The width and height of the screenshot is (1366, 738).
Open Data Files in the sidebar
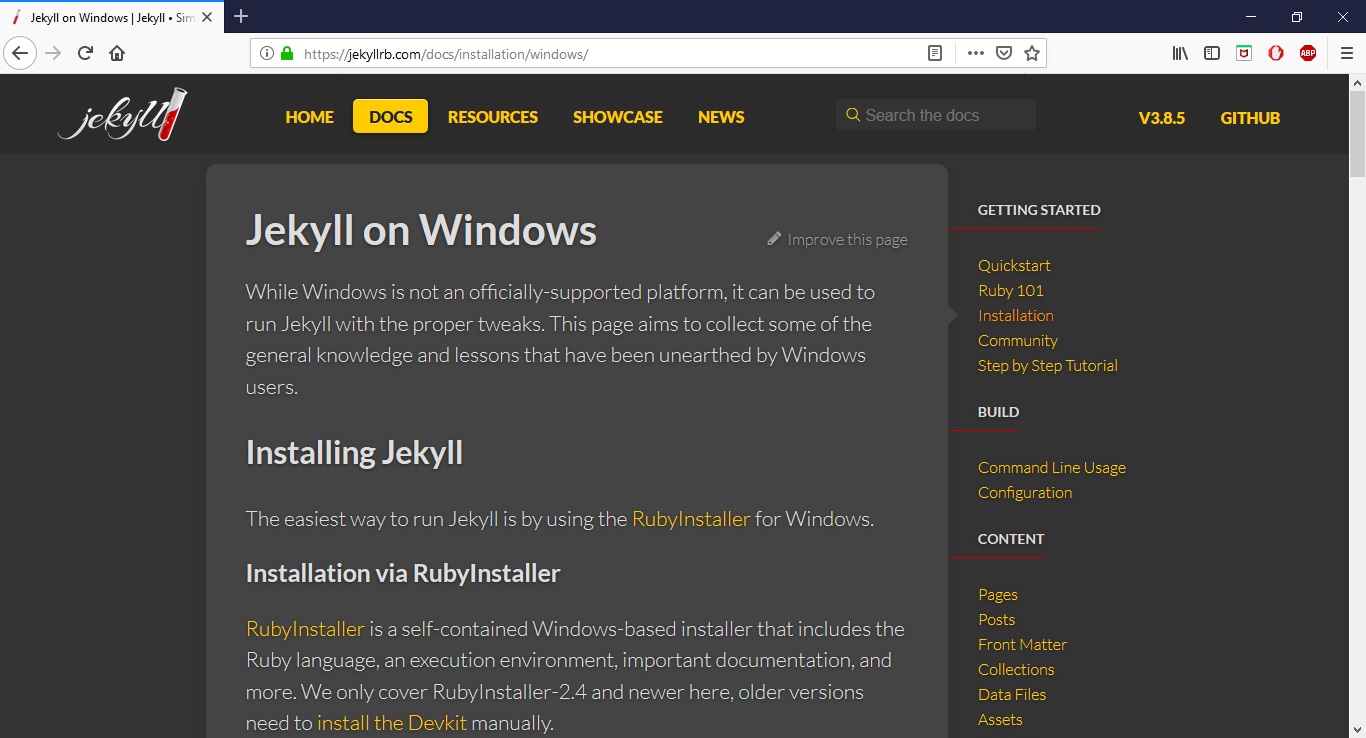pyautogui.click(x=1012, y=694)
